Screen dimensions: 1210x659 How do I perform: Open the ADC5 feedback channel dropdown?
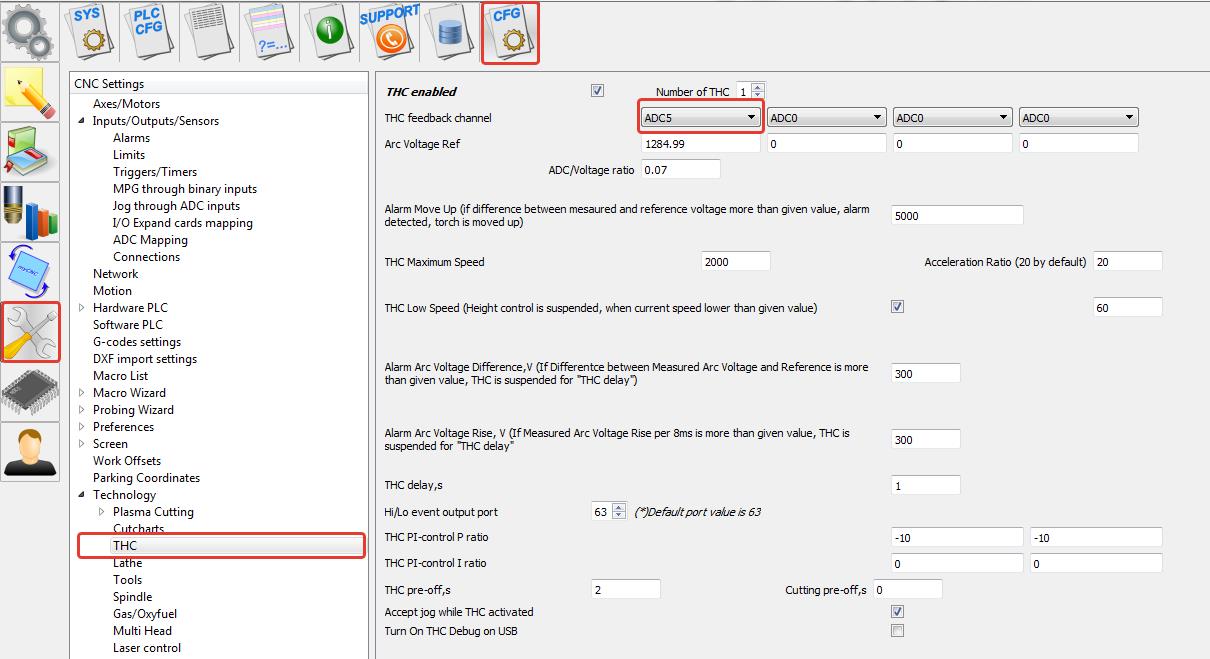pos(700,118)
